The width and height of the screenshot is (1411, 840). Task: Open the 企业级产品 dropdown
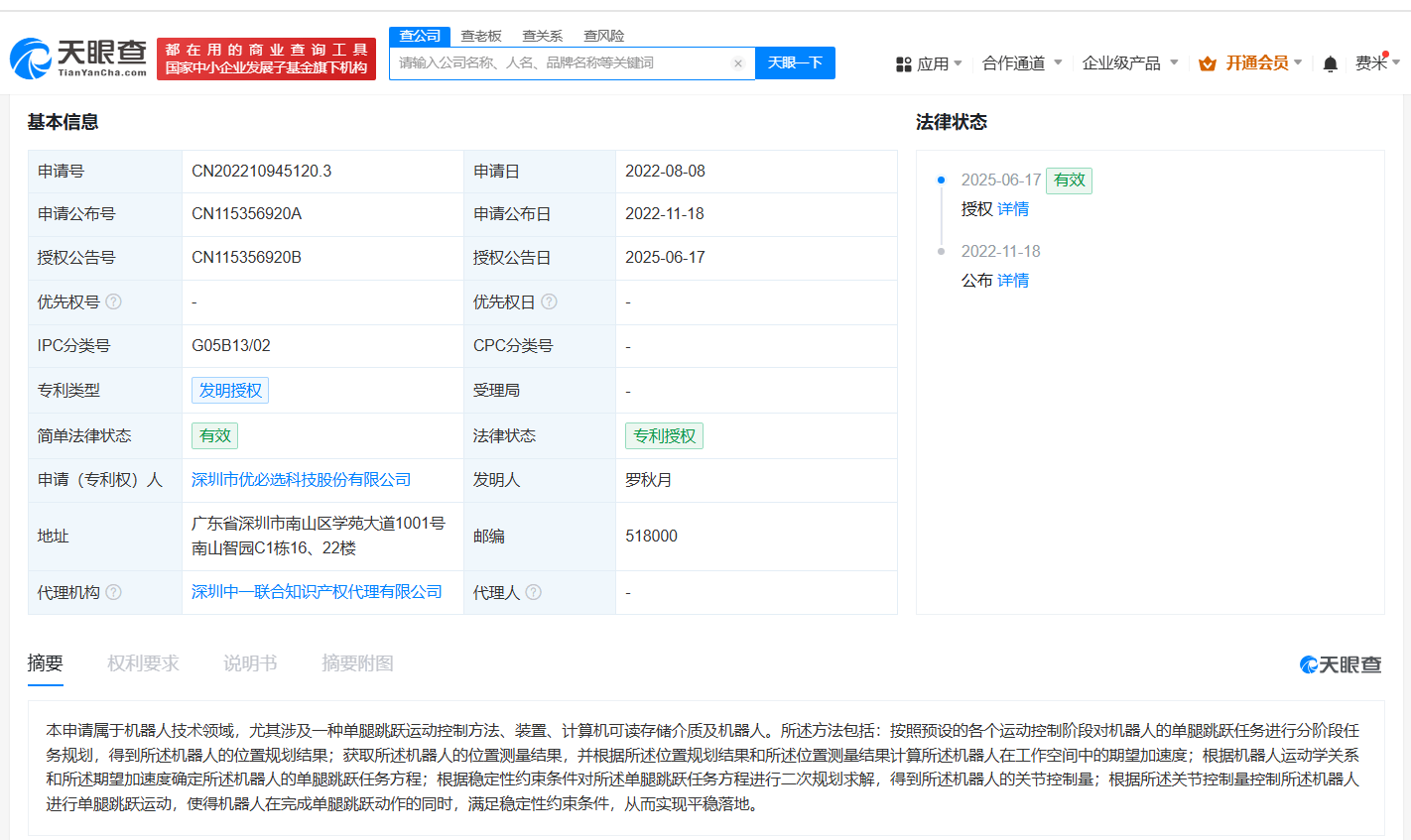coord(1130,63)
